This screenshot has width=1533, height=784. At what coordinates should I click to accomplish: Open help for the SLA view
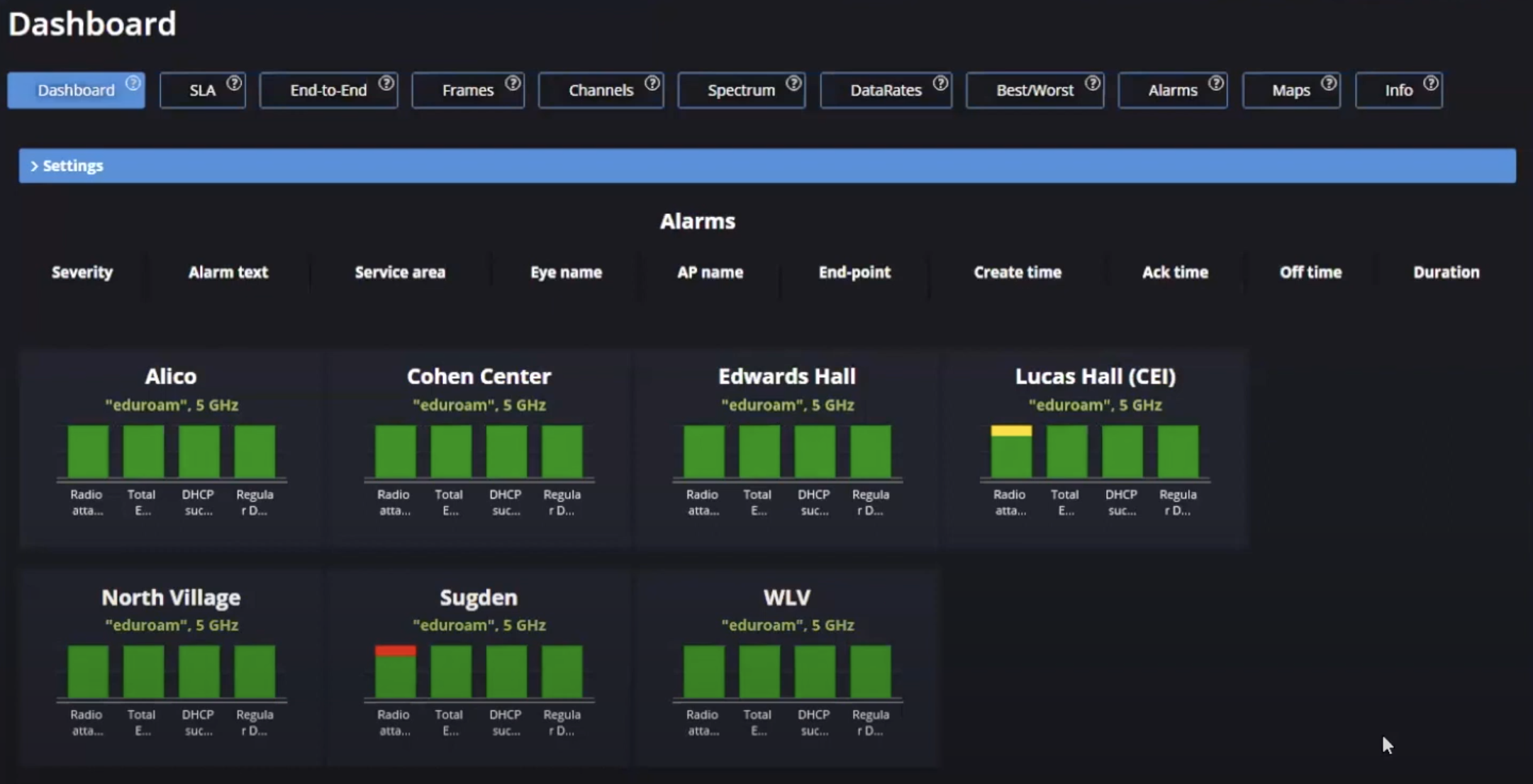pyautogui.click(x=234, y=83)
